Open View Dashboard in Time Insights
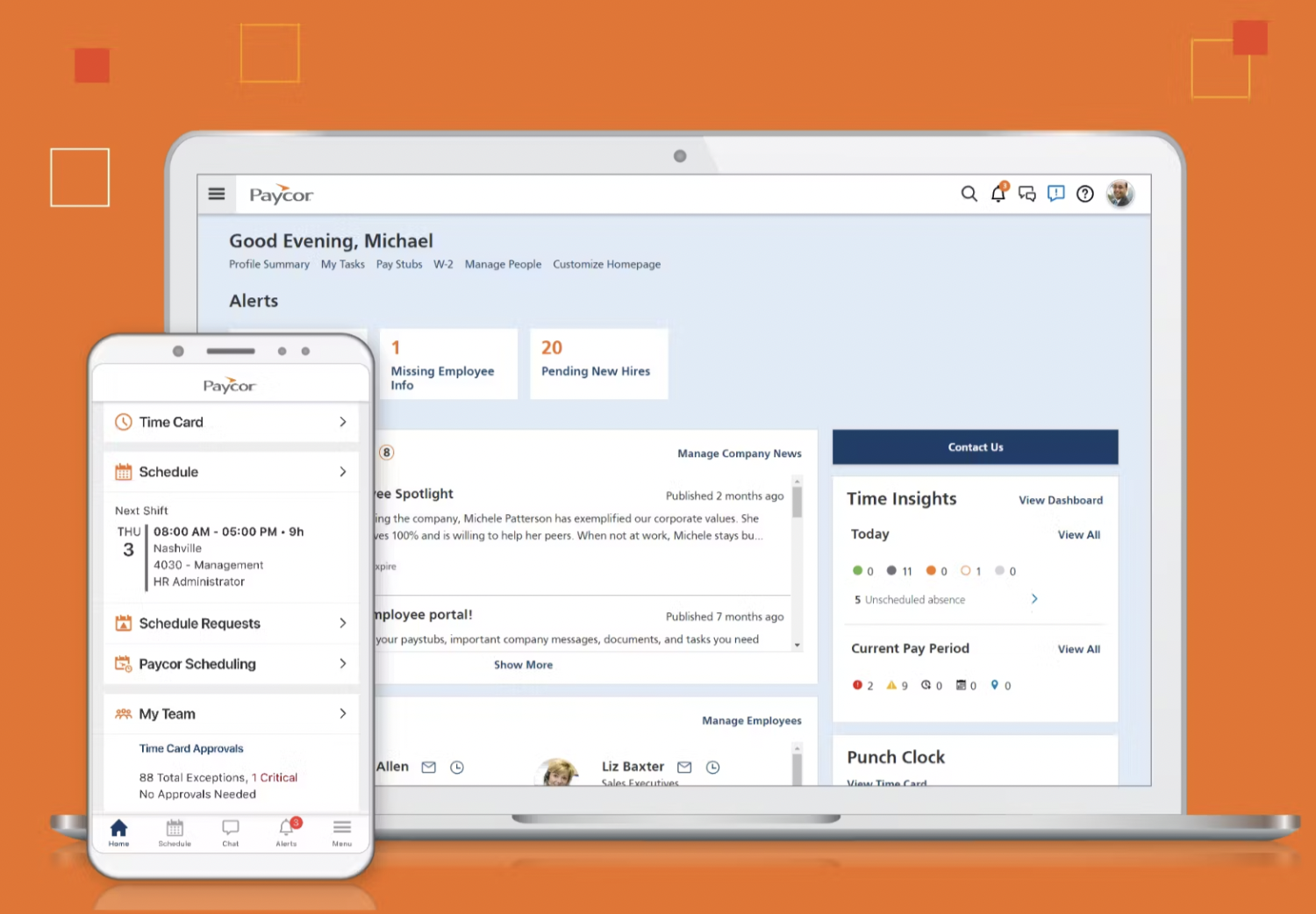This screenshot has height=914, width=1316. click(1061, 500)
